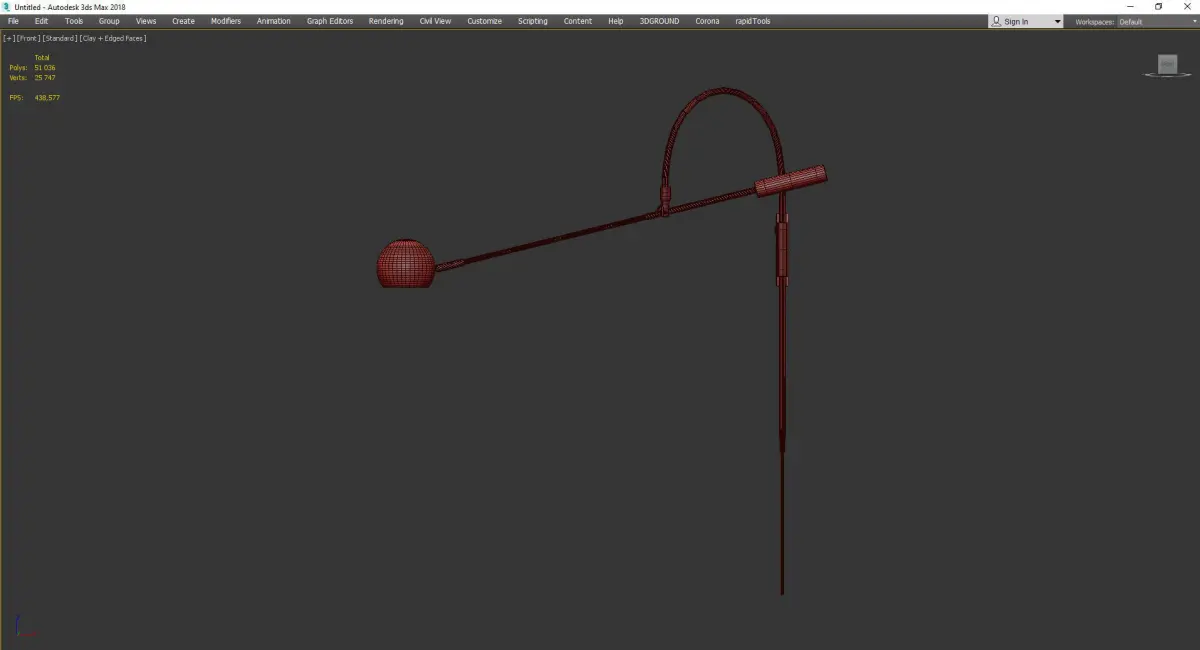The height and width of the screenshot is (650, 1200).
Task: Restore down the 3ds Max window
Action: coord(1159,7)
